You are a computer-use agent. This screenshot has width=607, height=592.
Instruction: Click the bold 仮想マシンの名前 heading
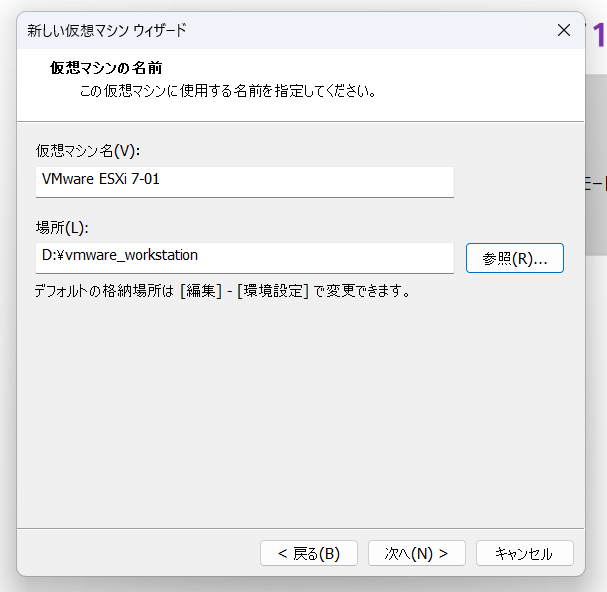pos(106,68)
